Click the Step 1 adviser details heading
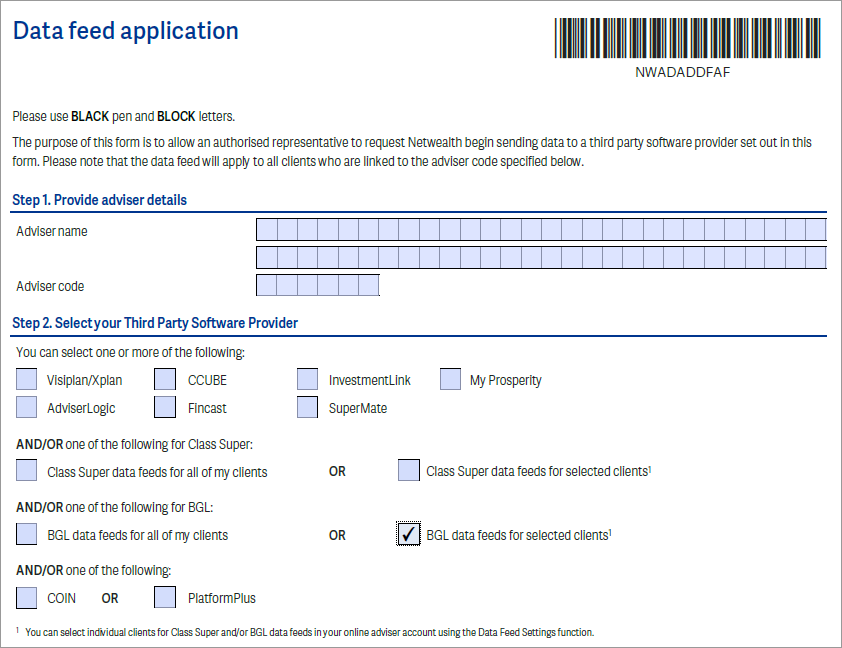Viewport: 842px width, 648px height. point(99,200)
